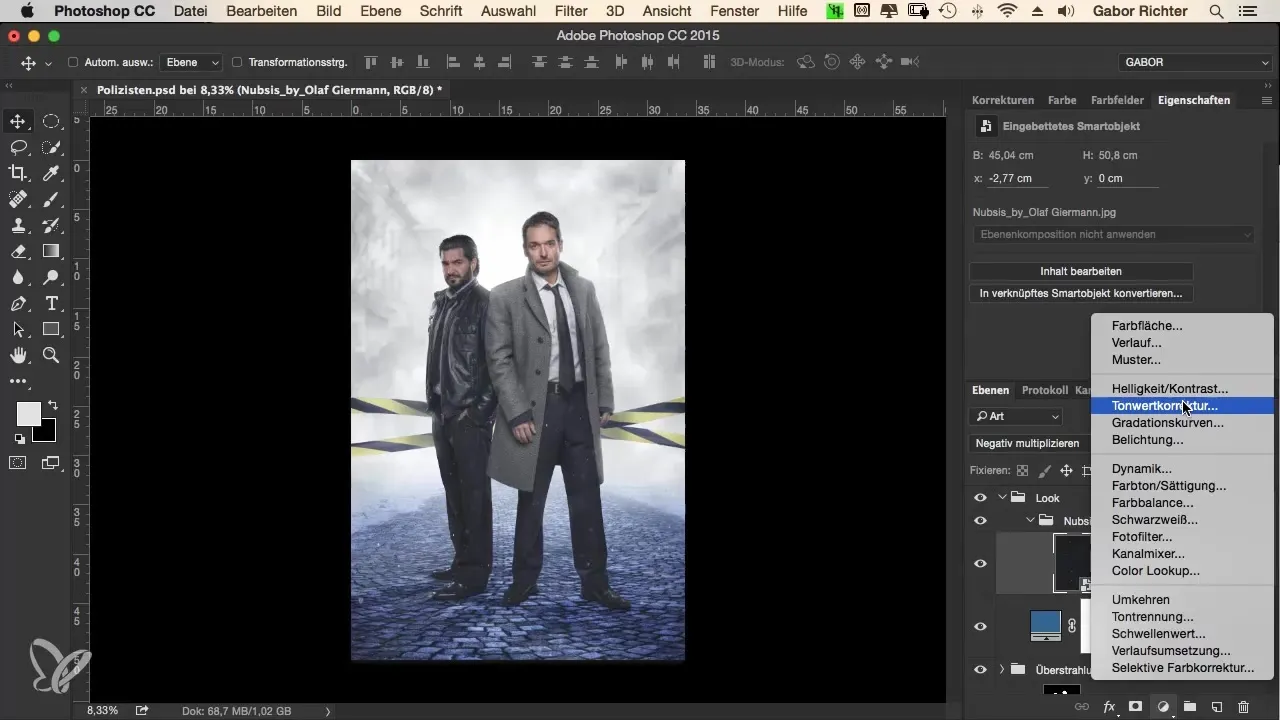Select the Eraser tool
Viewport: 1280px width, 720px height.
click(x=18, y=251)
